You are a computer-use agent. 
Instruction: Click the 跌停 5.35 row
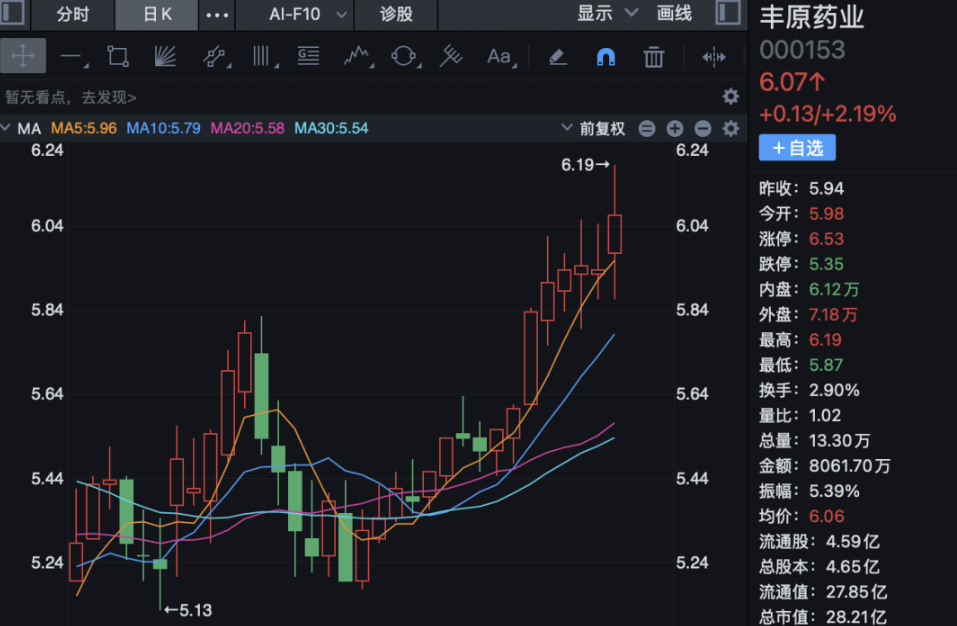pyautogui.click(x=801, y=264)
